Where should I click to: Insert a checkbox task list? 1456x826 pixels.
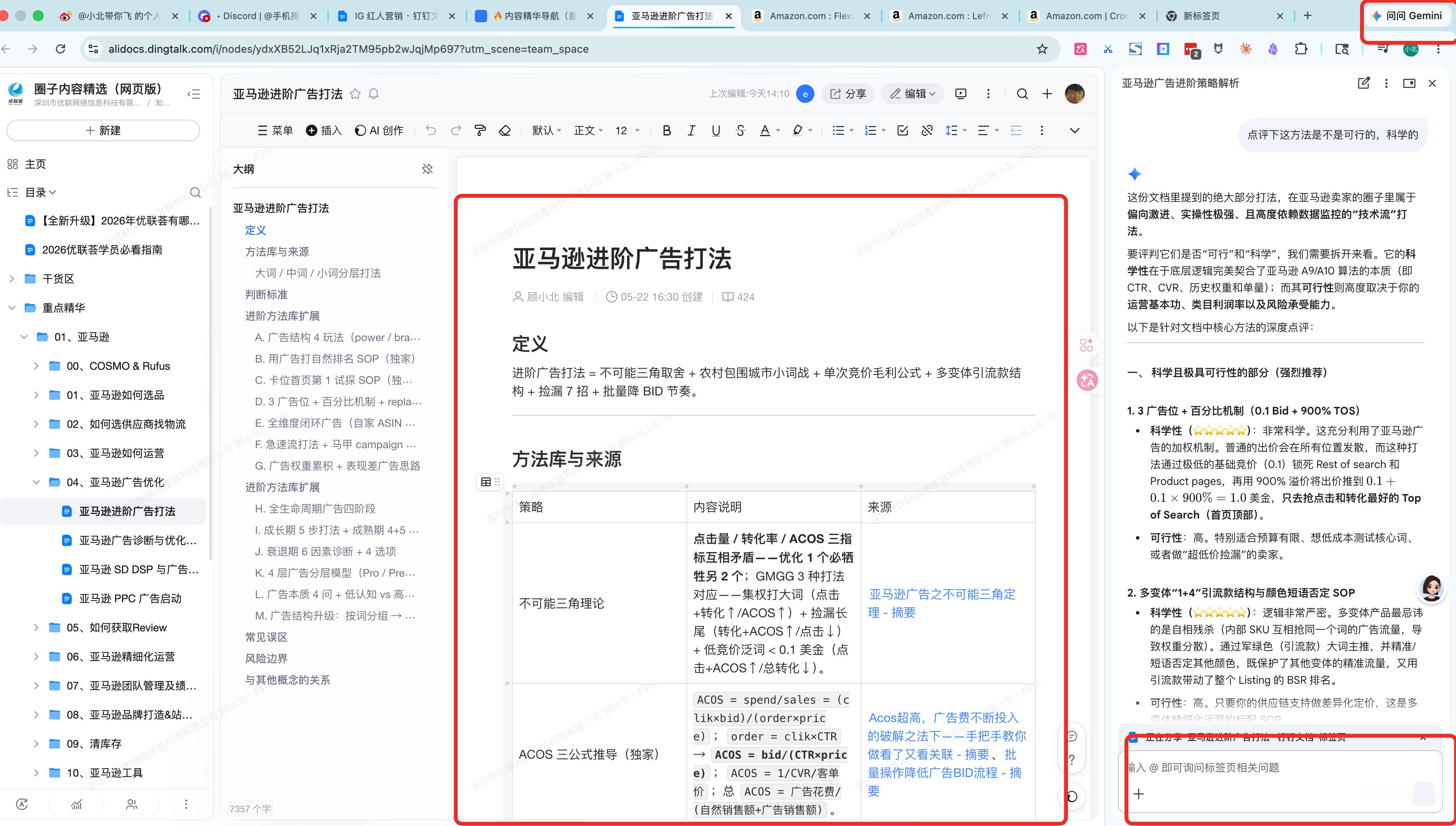[x=902, y=130]
